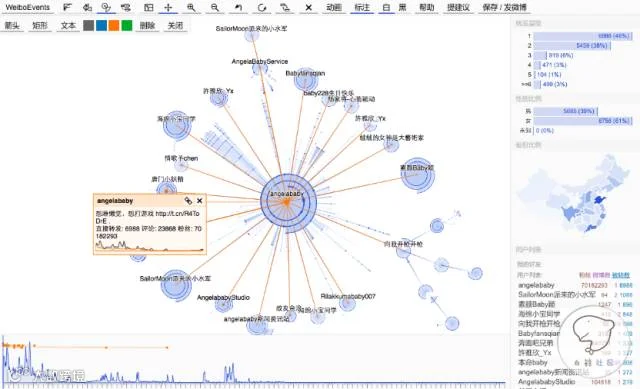Switch to the 黑 black background

click(x=402, y=7)
